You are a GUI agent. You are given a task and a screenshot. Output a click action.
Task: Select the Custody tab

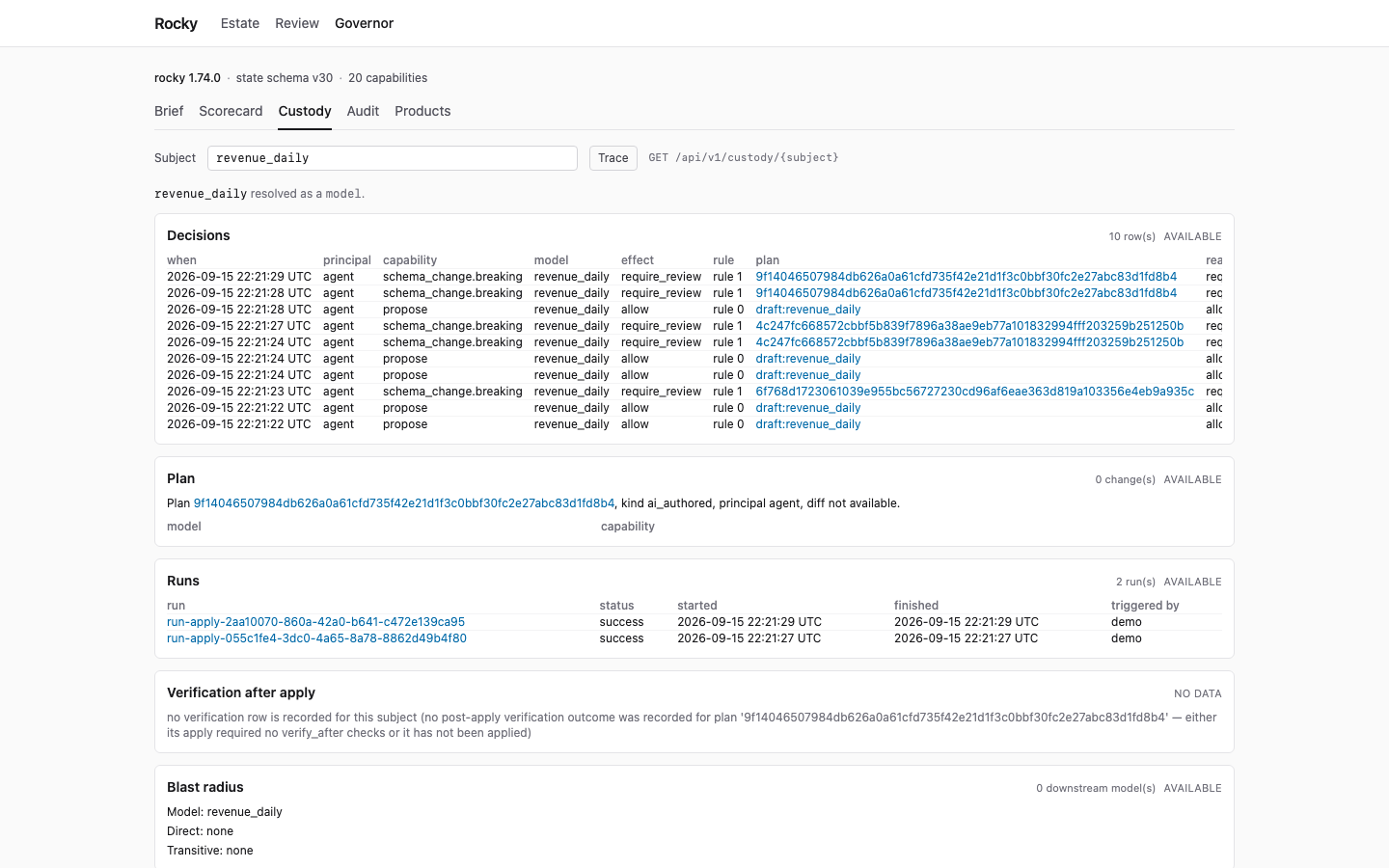[x=305, y=111]
